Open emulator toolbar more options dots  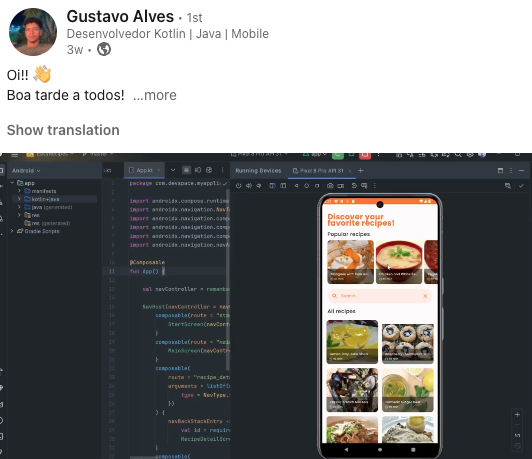(x=375, y=186)
